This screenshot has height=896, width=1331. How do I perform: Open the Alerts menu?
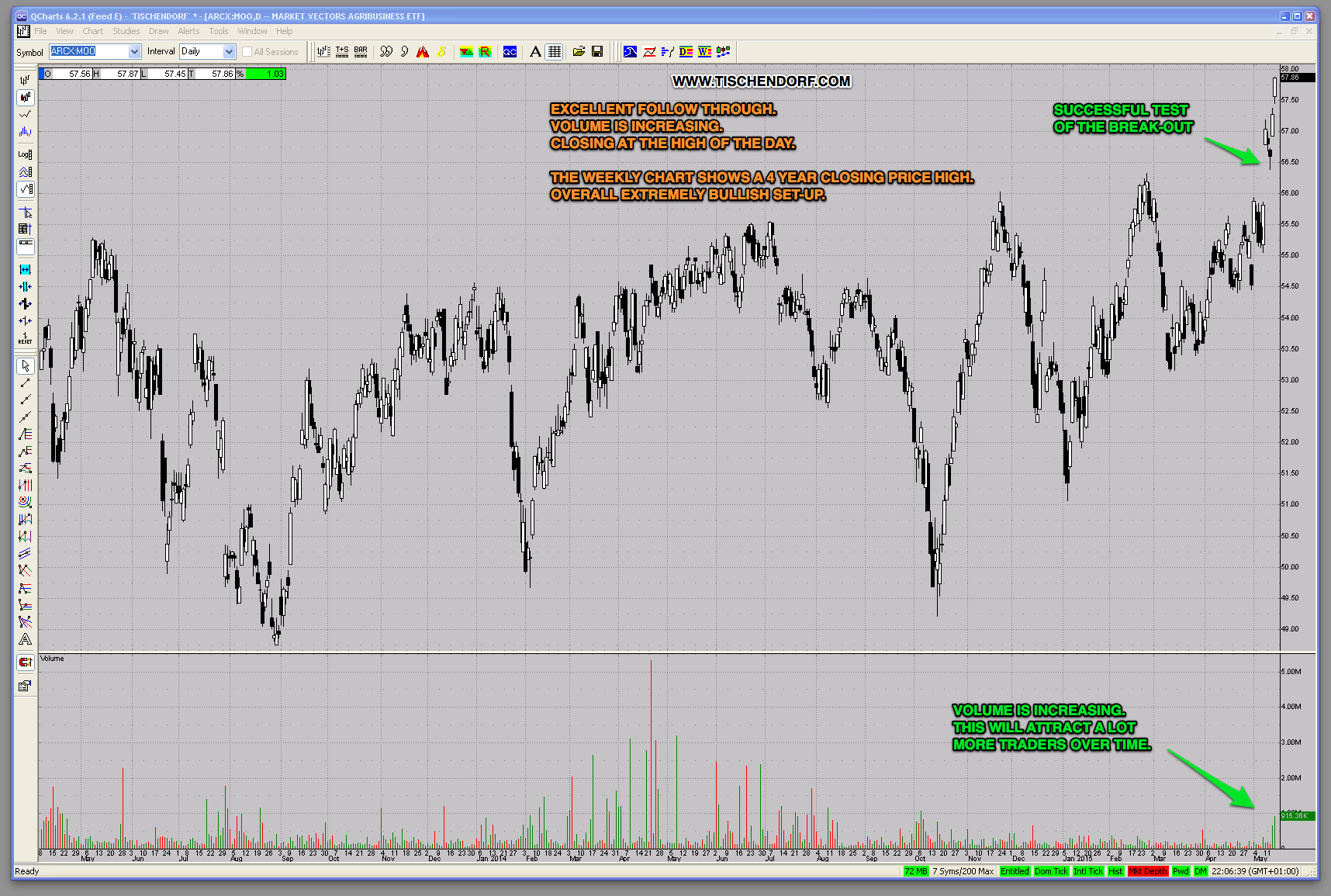(188, 32)
